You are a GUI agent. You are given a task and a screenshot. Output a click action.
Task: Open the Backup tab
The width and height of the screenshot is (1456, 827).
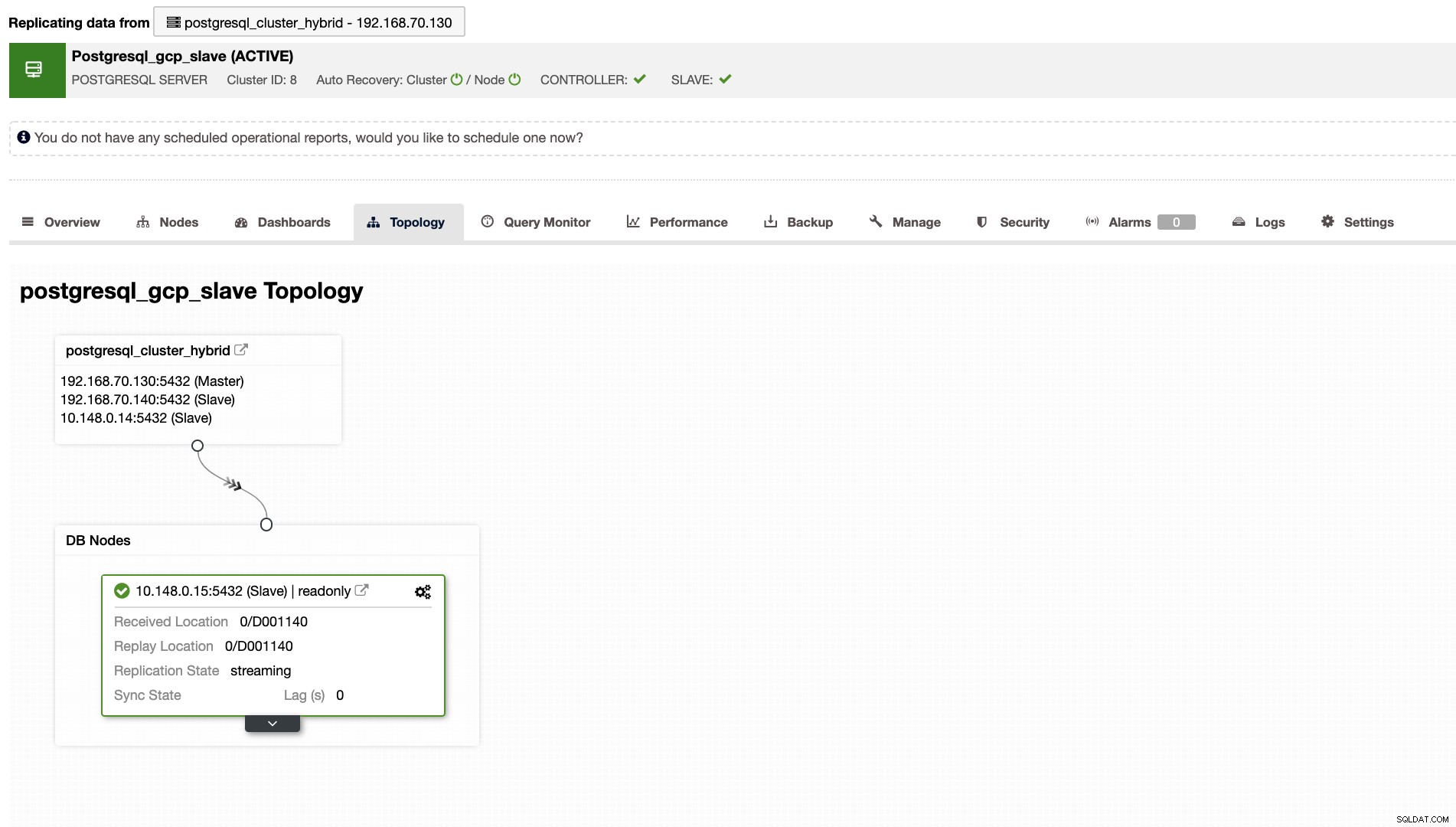(798, 222)
